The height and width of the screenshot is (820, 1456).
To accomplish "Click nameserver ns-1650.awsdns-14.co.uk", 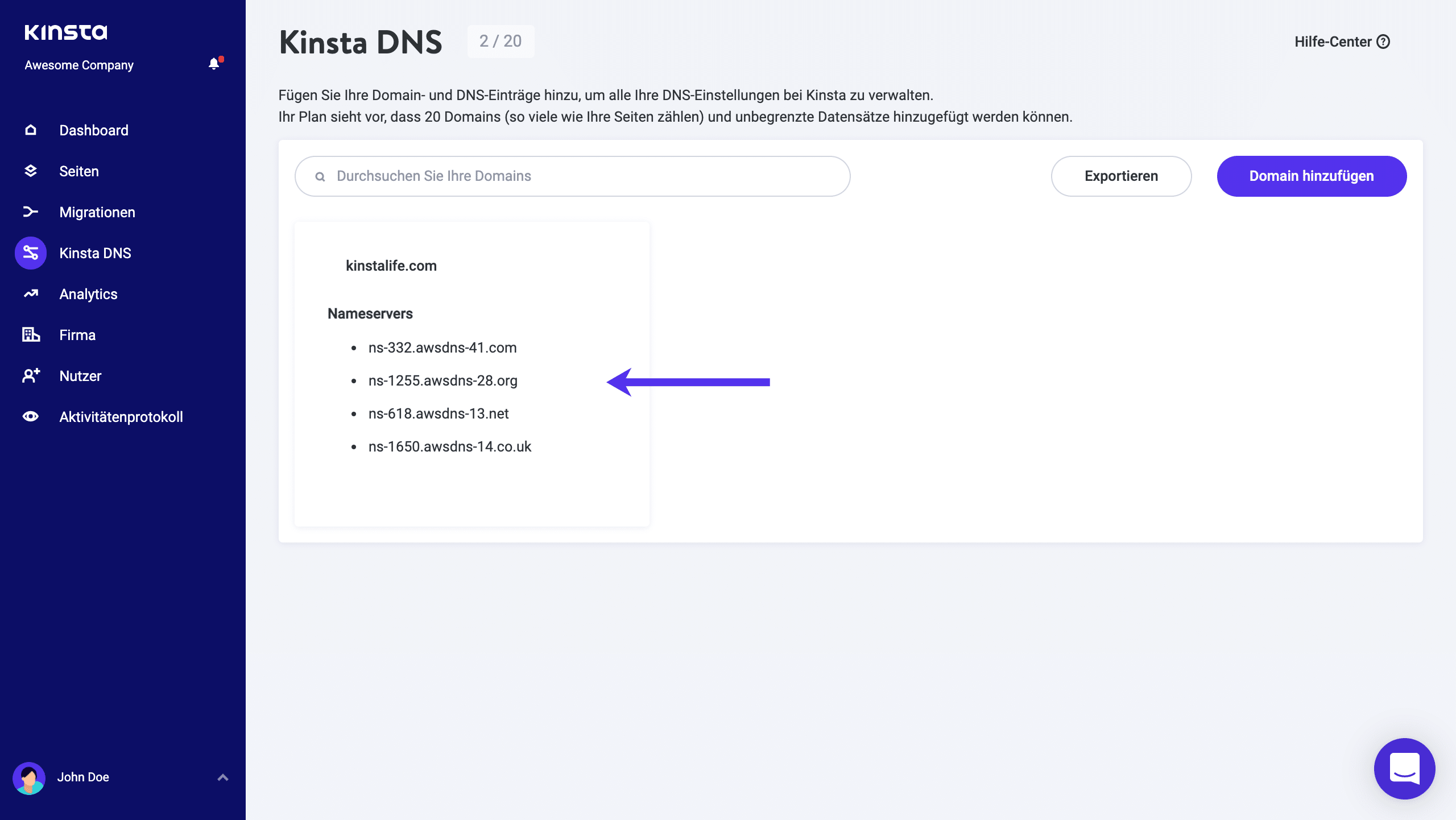I will tap(450, 446).
